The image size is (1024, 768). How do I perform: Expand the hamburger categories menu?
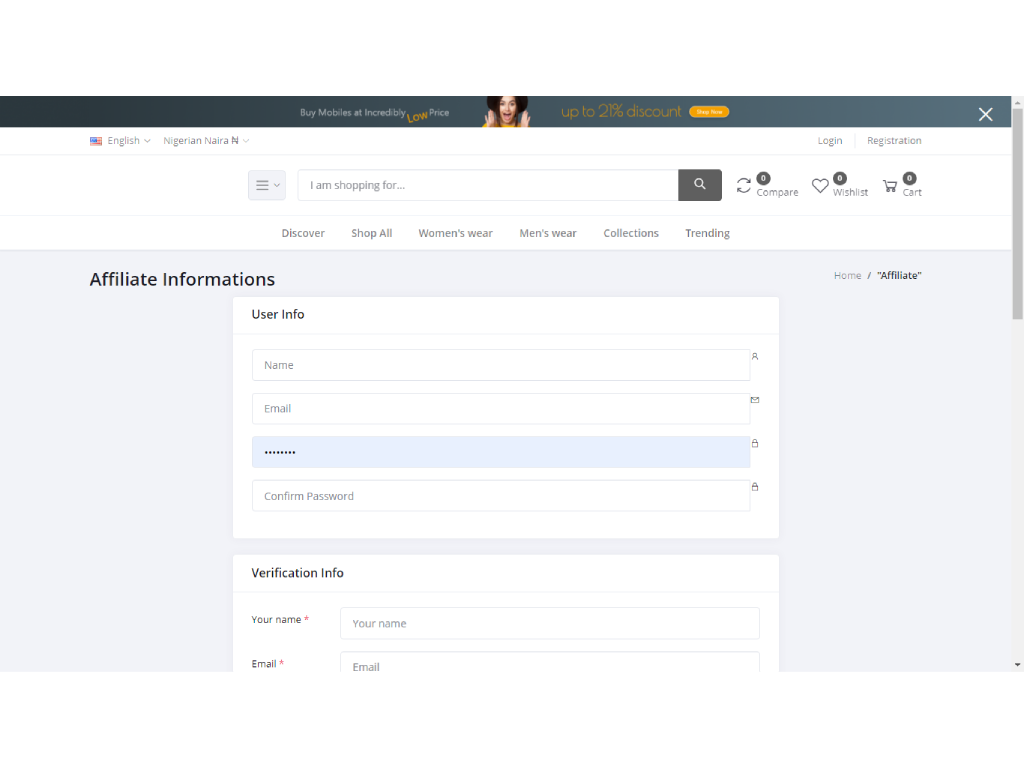(x=266, y=185)
